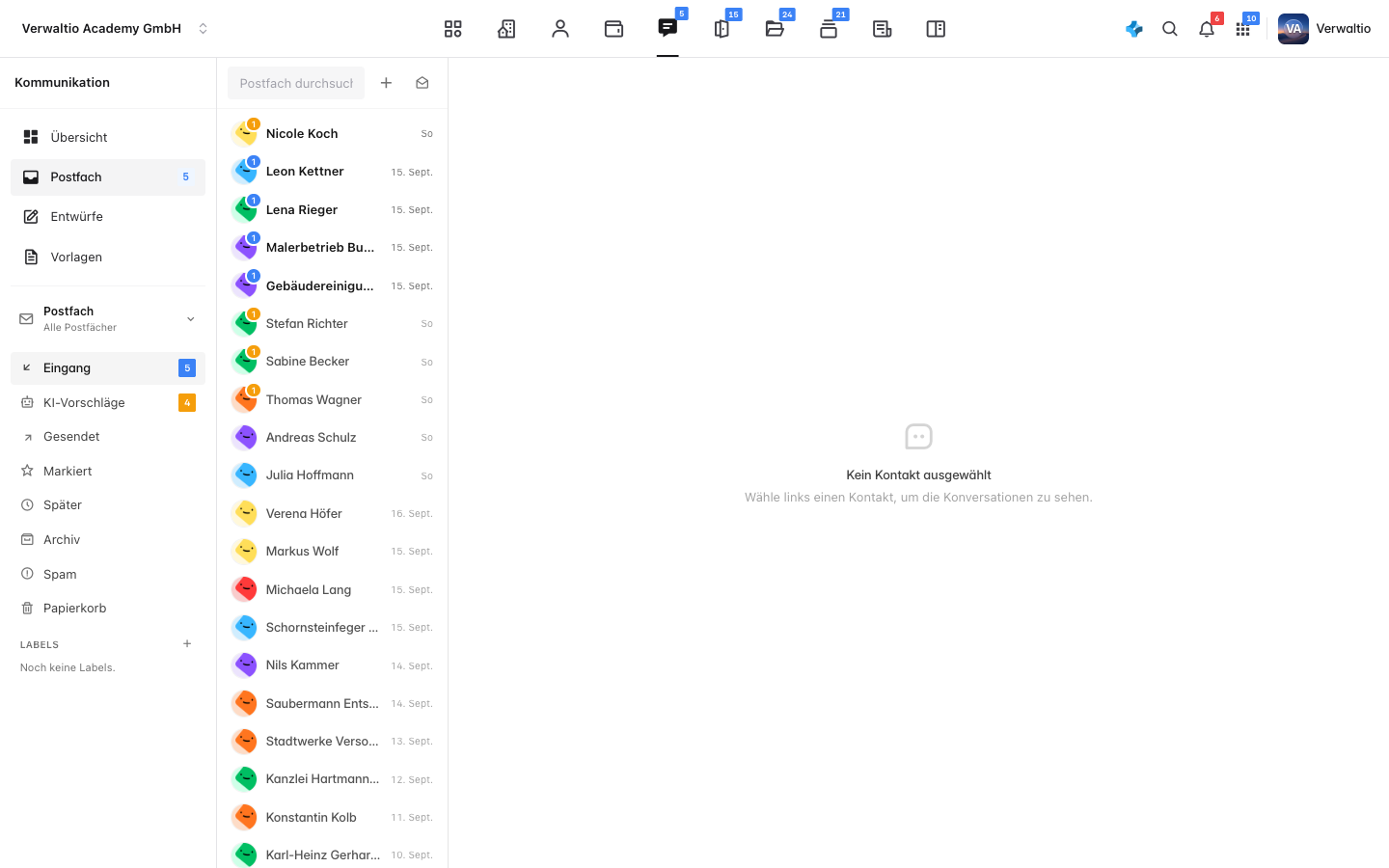Open the Später folder
Image resolution: width=1389 pixels, height=868 pixels.
pos(108,505)
